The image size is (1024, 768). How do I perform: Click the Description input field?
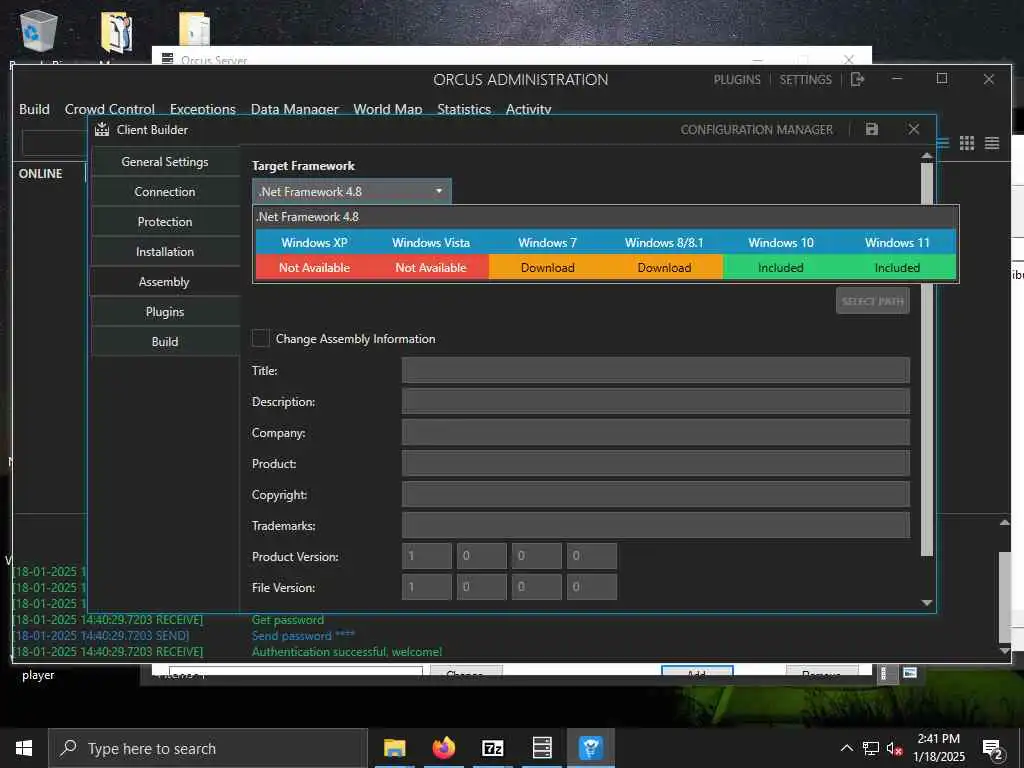pos(656,401)
